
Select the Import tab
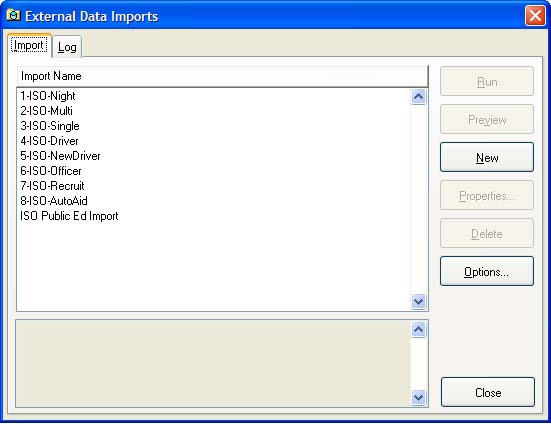(29, 45)
